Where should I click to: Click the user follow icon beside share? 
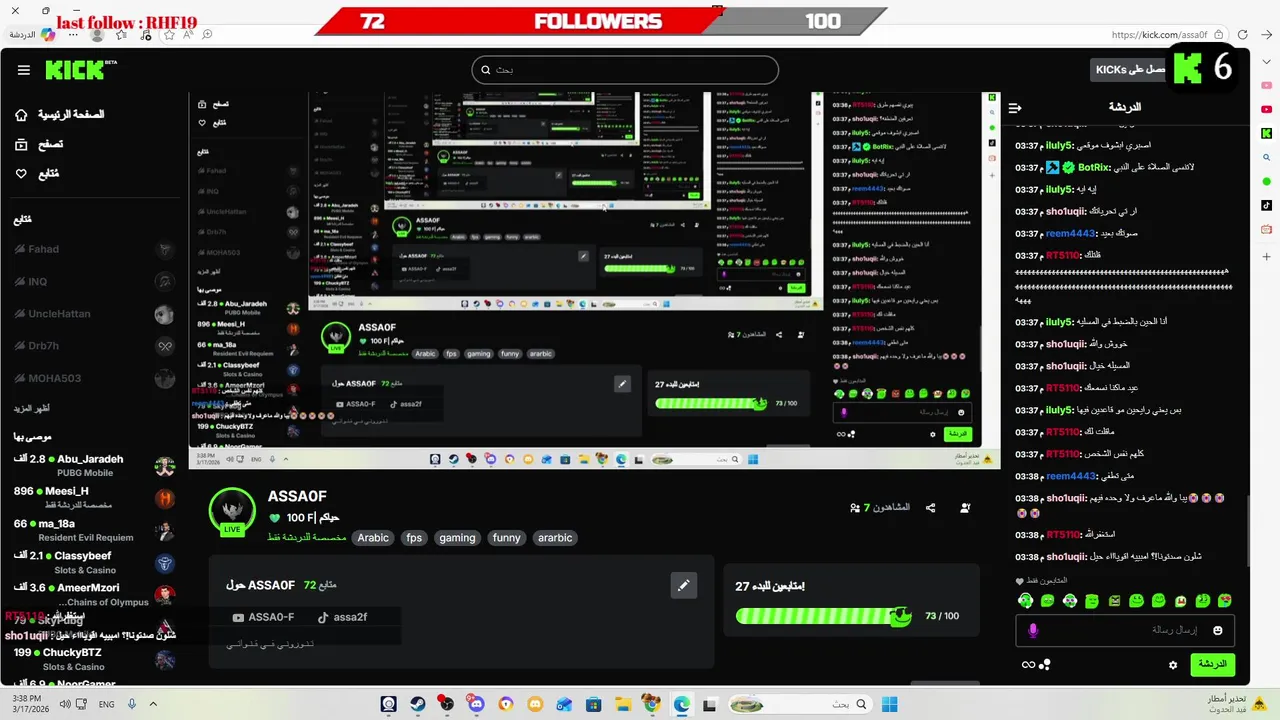(965, 508)
